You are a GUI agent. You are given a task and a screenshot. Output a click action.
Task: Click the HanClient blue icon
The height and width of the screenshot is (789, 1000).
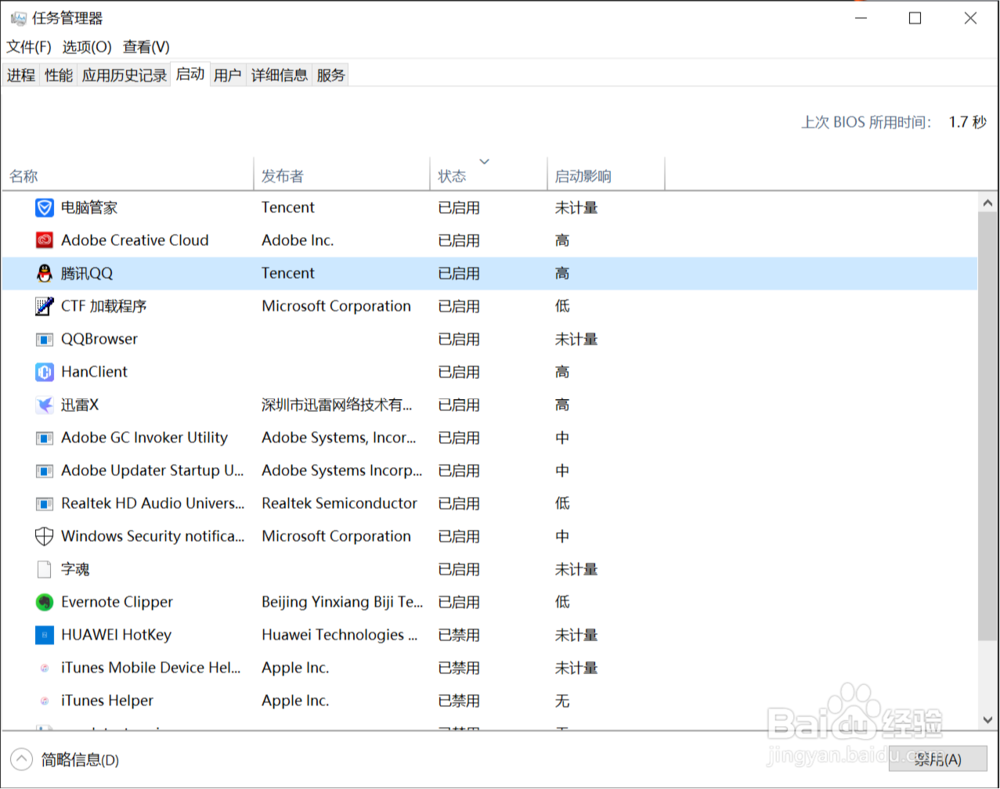[x=44, y=372]
